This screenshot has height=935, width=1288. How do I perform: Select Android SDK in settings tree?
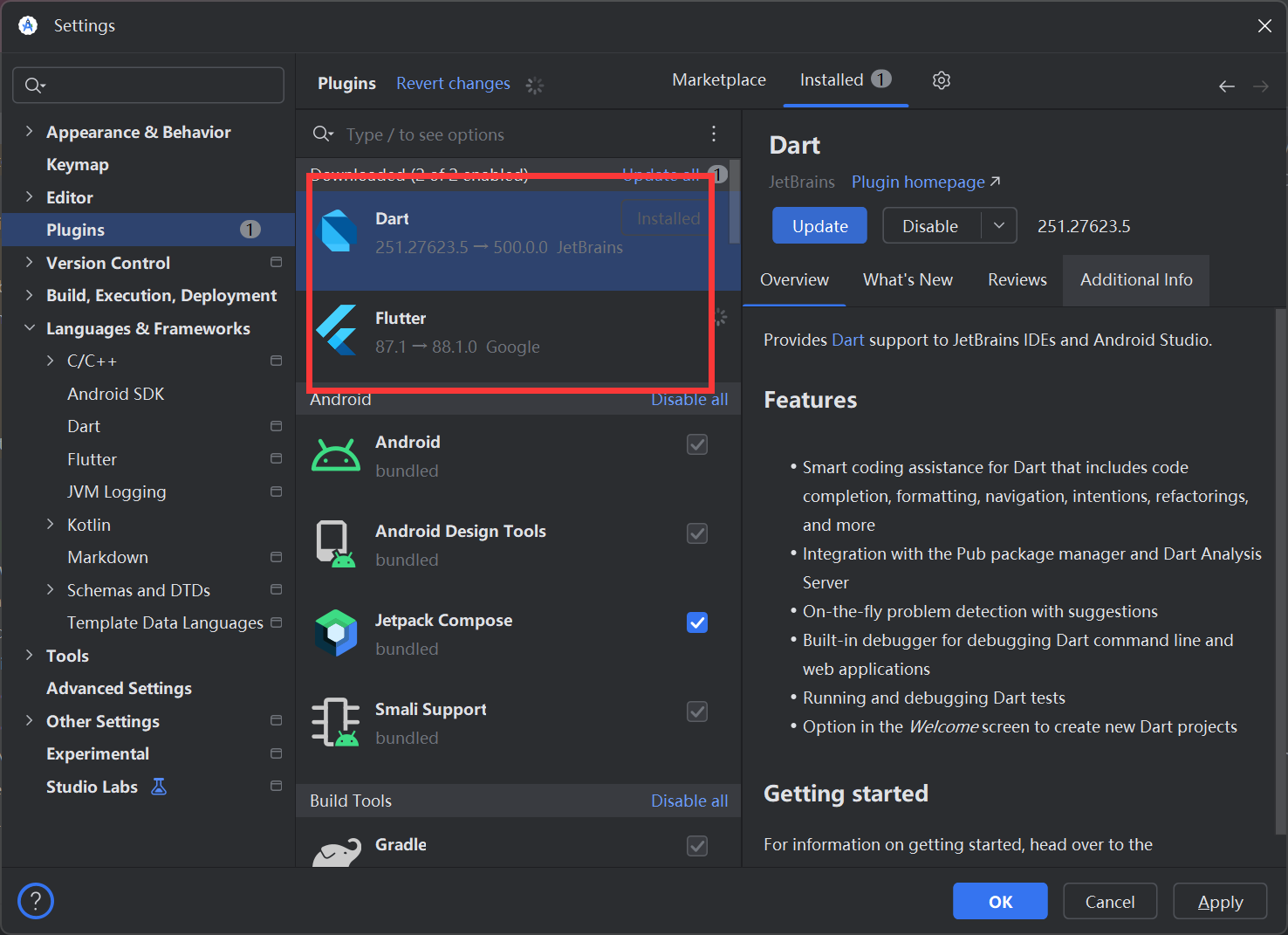(x=116, y=394)
